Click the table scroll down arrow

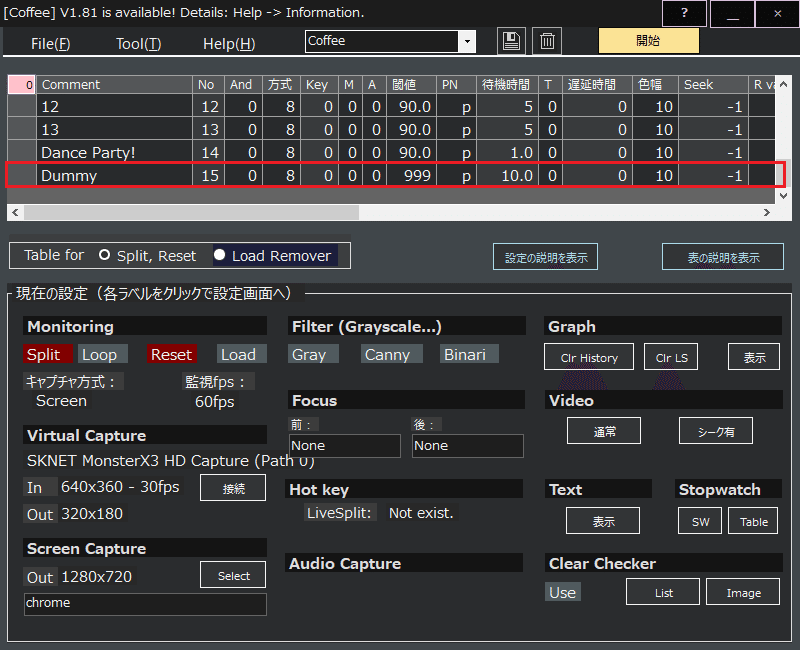[x=783, y=195]
